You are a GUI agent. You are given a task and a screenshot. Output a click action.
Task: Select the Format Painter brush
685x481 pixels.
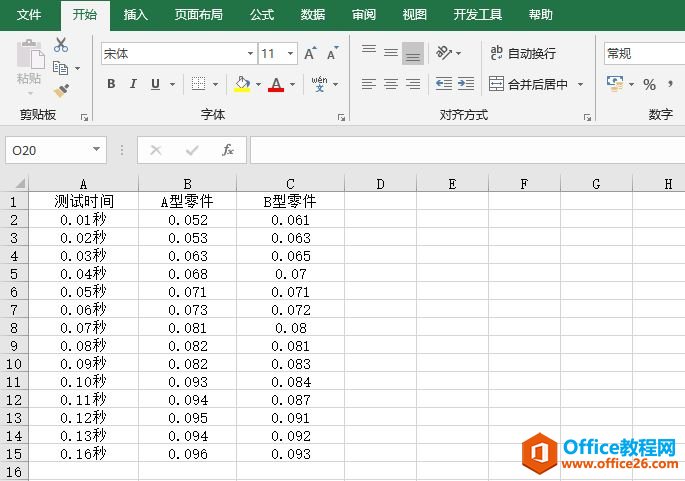coord(62,90)
